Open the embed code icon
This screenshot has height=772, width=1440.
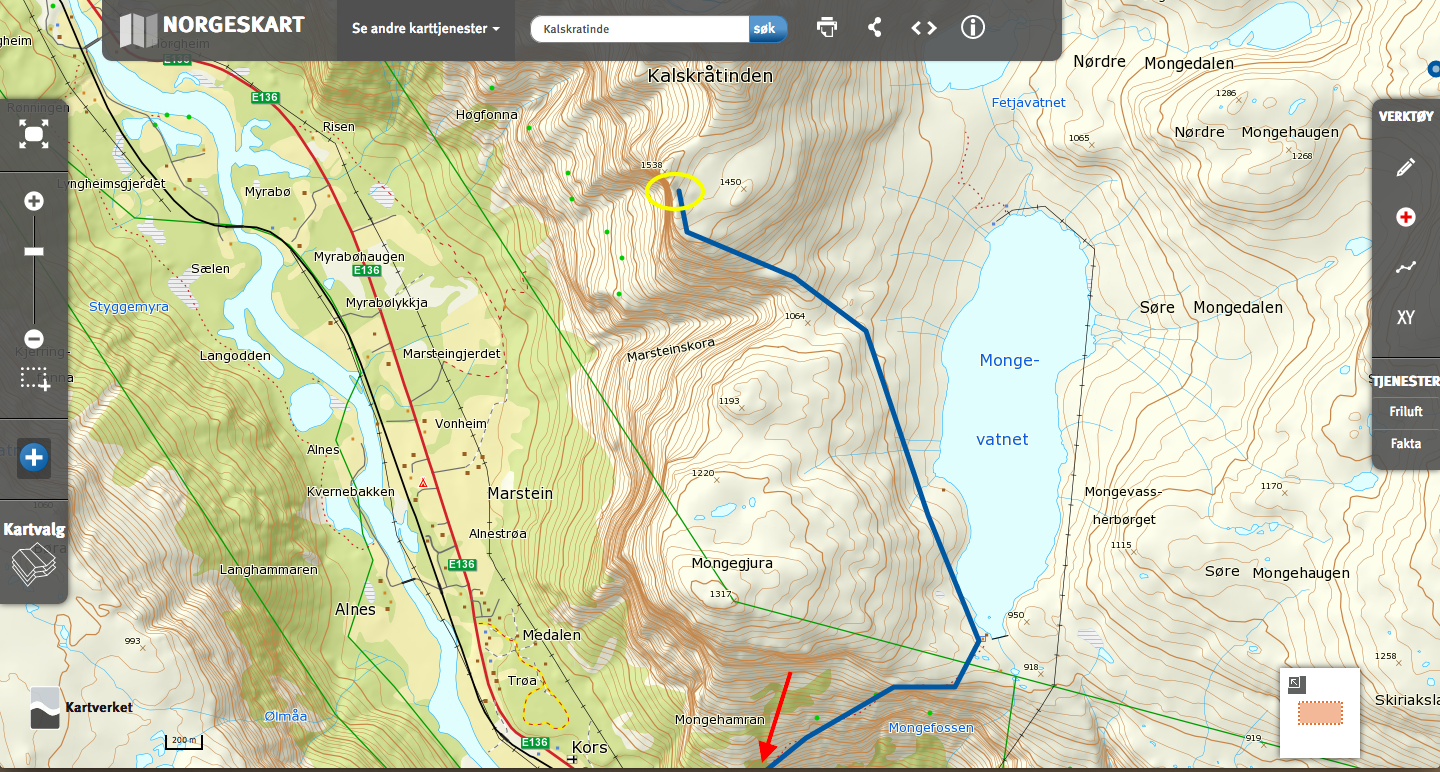pyautogui.click(x=924, y=28)
